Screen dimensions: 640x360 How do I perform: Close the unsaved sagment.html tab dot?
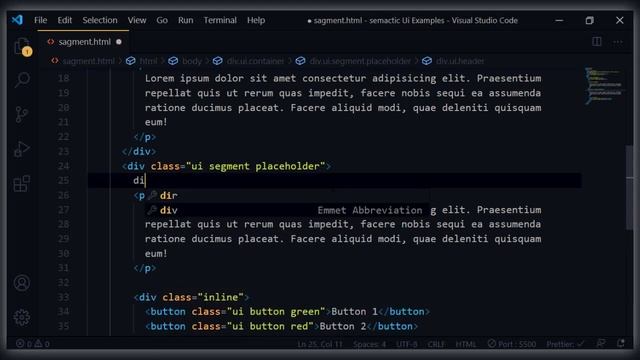click(x=119, y=42)
